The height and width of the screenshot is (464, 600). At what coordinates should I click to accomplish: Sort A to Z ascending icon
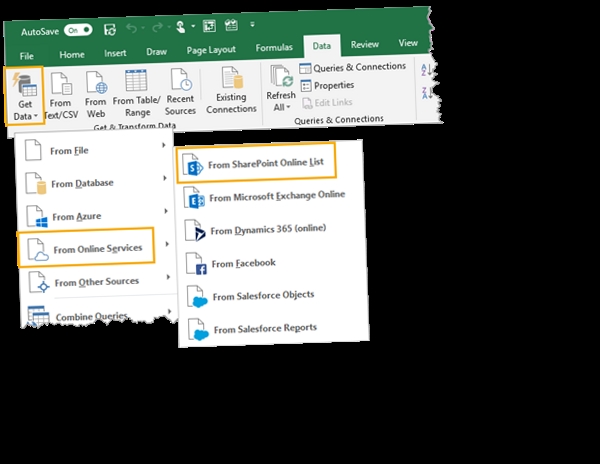[x=426, y=70]
